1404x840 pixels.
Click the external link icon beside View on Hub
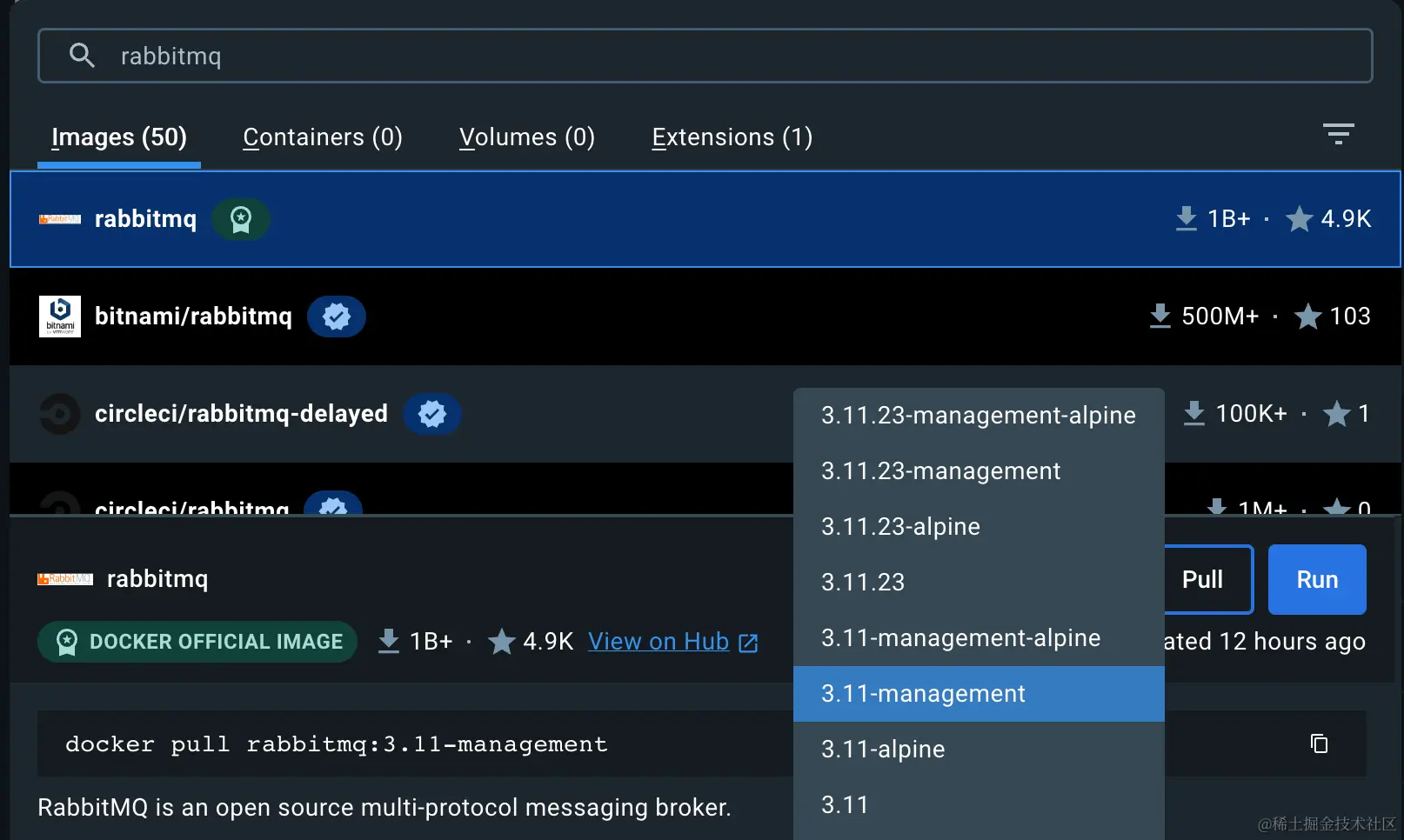[x=748, y=643]
